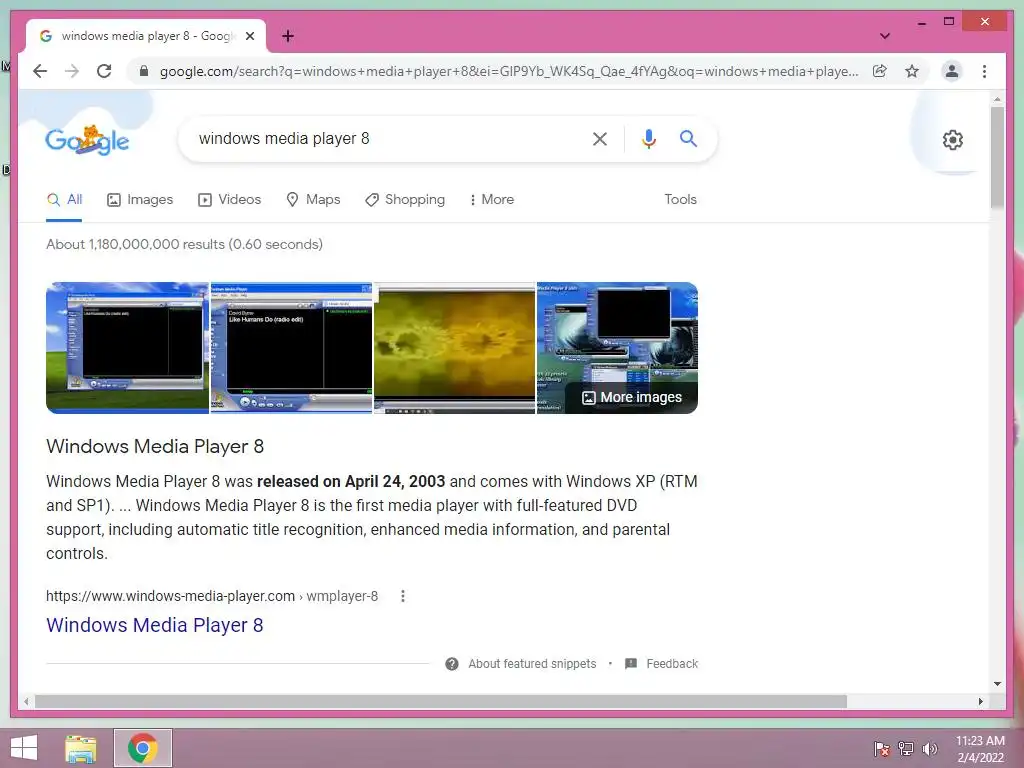Reload the current page
Screen dimensions: 1024x768
point(104,71)
